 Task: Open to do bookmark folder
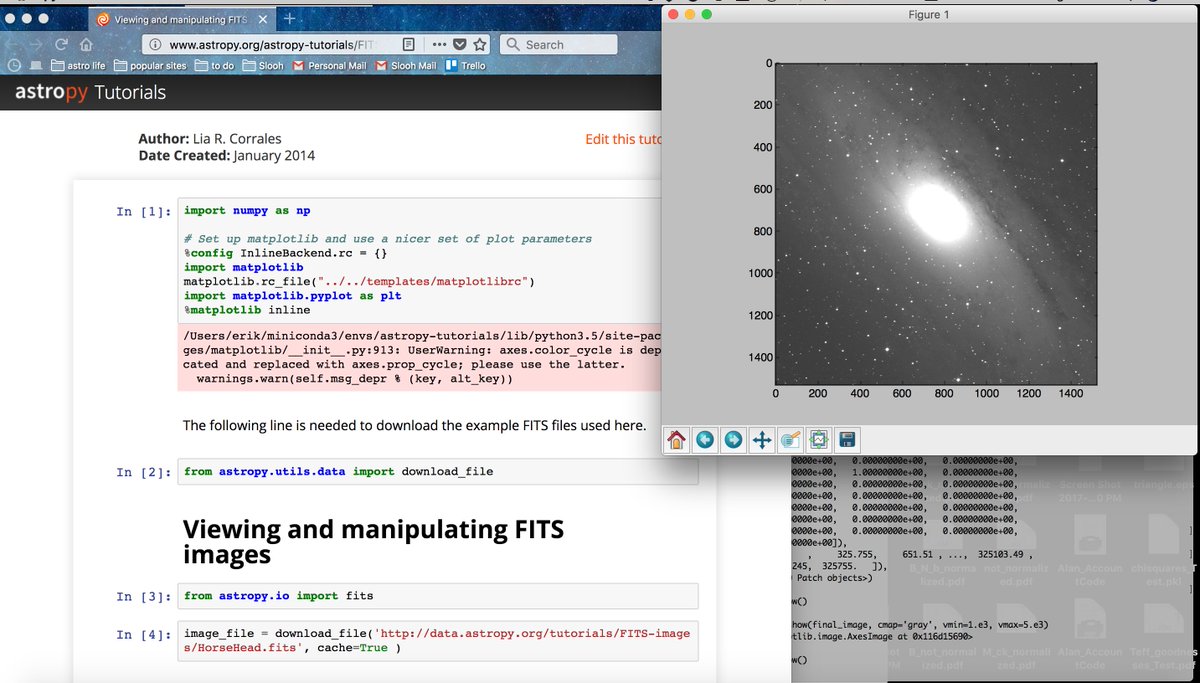click(x=214, y=66)
